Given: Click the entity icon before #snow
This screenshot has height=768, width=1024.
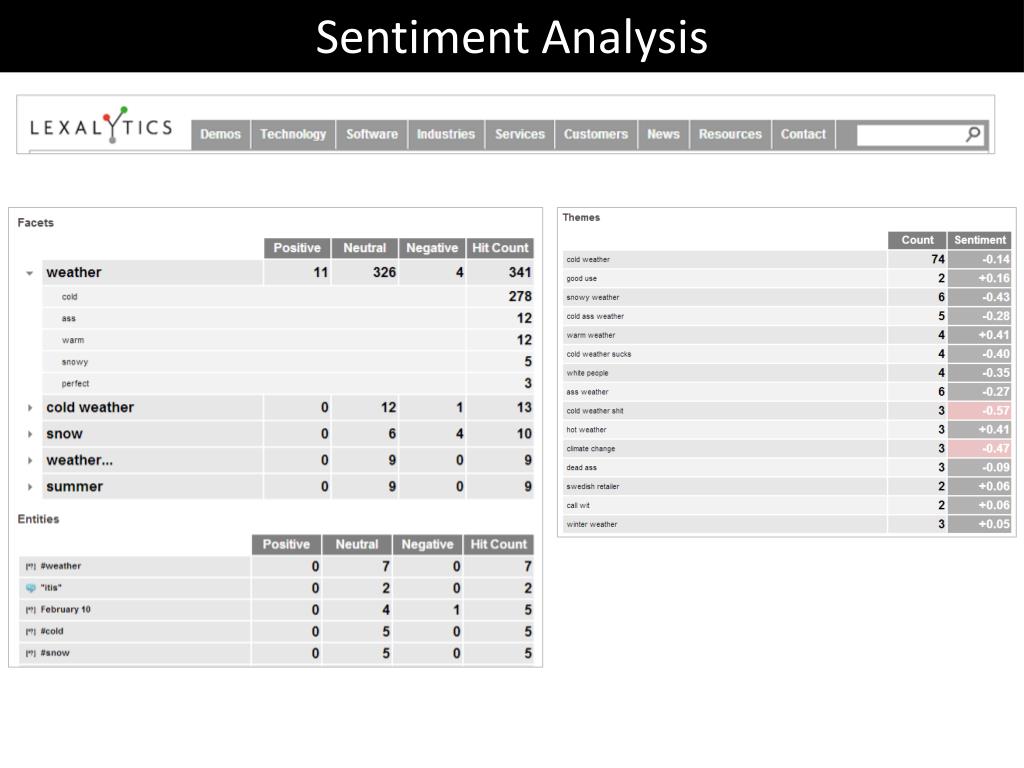Looking at the screenshot, I should [30, 654].
